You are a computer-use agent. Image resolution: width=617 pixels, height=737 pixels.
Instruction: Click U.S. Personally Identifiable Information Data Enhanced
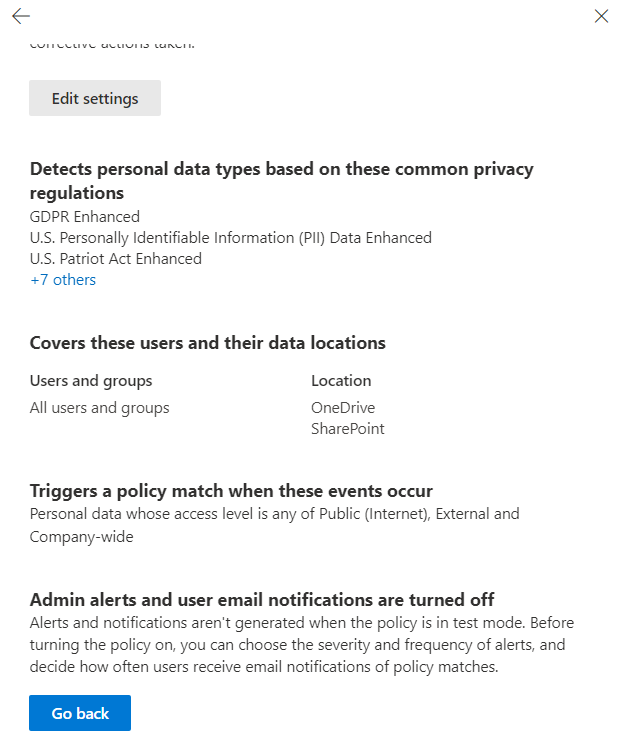(x=231, y=238)
